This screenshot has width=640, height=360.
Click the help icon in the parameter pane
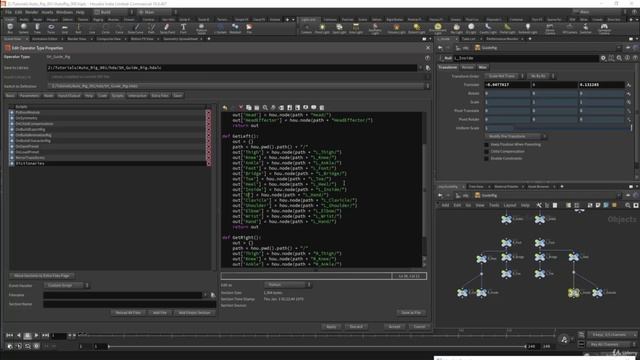click(635, 58)
